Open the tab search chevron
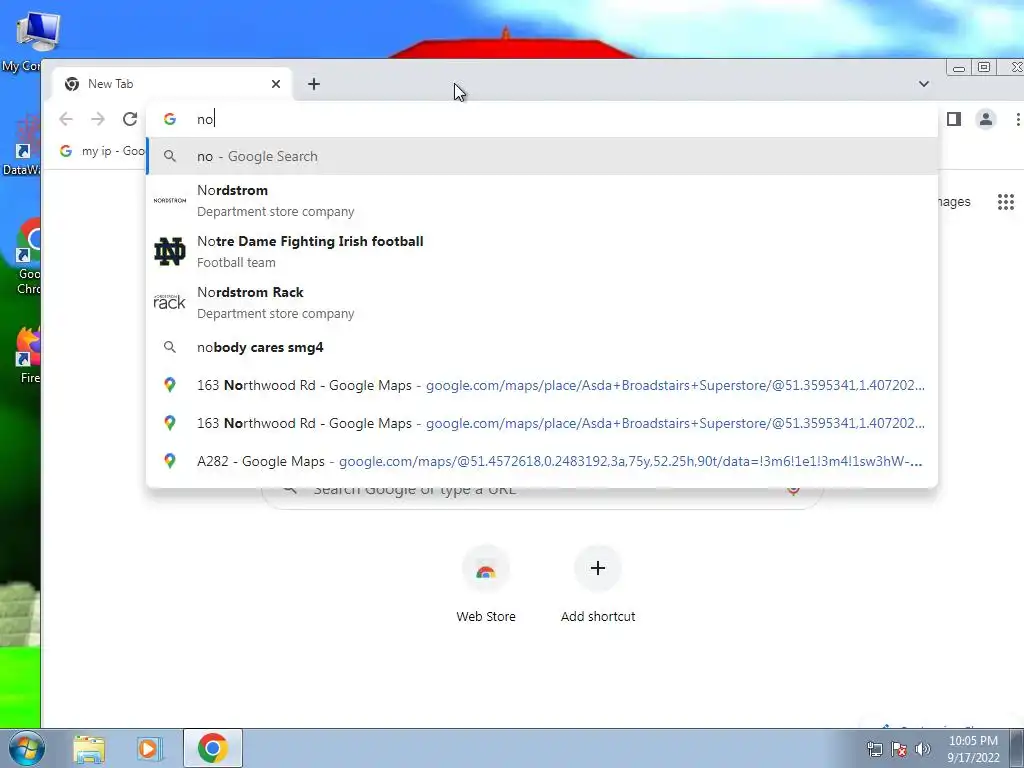This screenshot has width=1024, height=768. coord(923,84)
